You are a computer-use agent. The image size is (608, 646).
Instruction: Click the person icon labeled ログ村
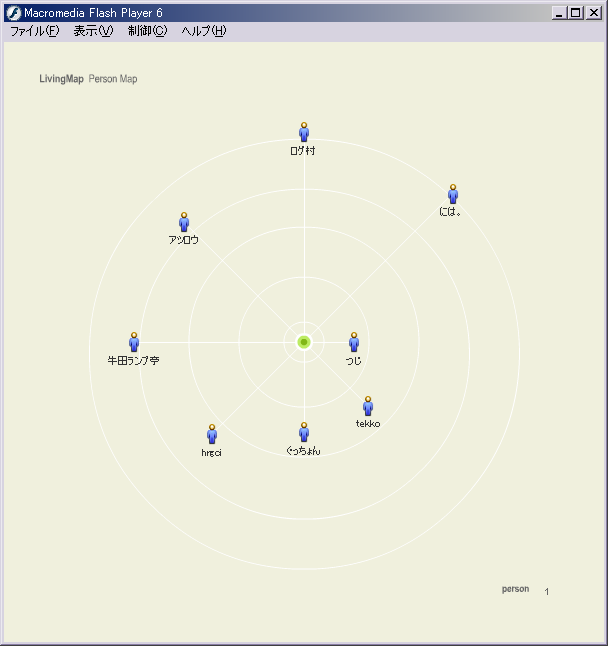[x=304, y=132]
